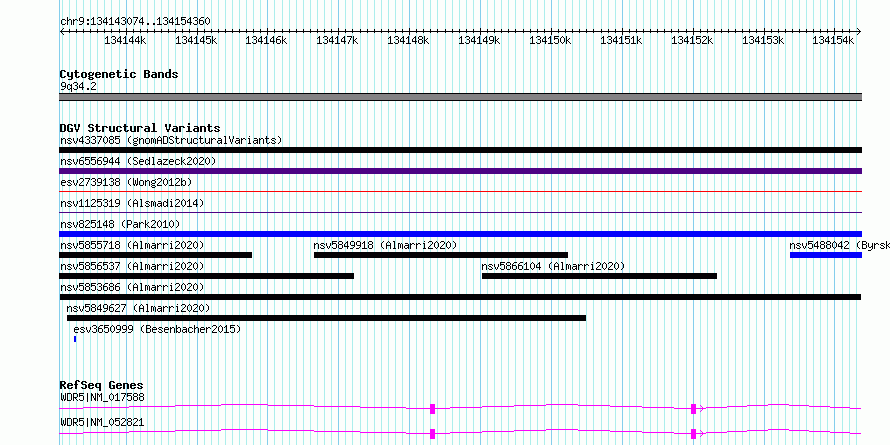
Task: Open the nsv5488042 variant label
Action: pos(839,246)
